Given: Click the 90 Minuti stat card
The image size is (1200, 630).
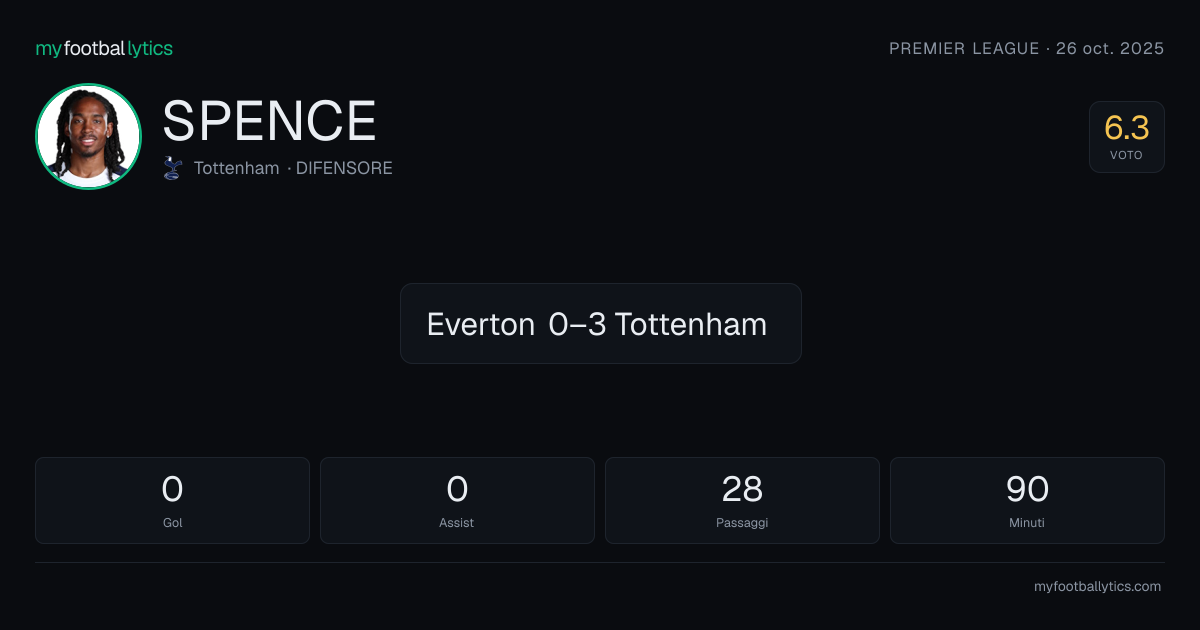Looking at the screenshot, I should point(1027,500).
